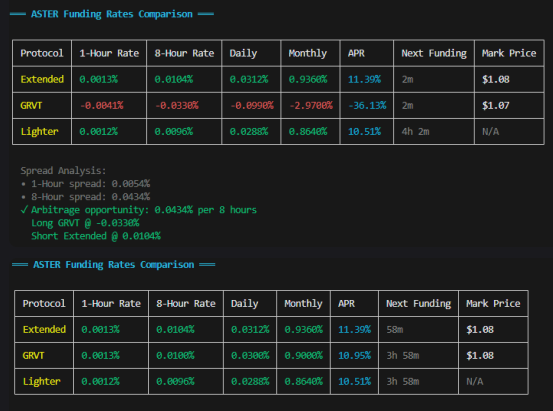Click the "4h 2m" next funding cell
This screenshot has width=553, height=411.
click(415, 132)
